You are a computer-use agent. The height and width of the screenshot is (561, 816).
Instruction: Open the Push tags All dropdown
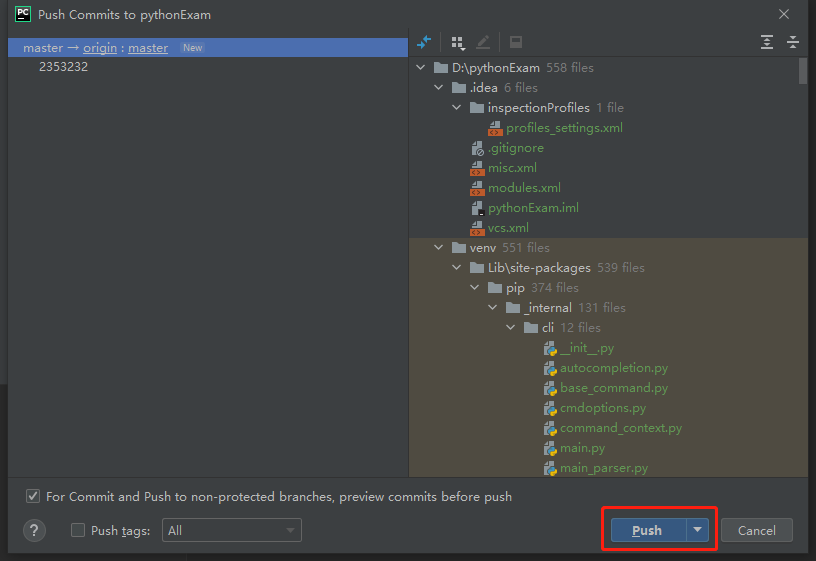pos(232,530)
